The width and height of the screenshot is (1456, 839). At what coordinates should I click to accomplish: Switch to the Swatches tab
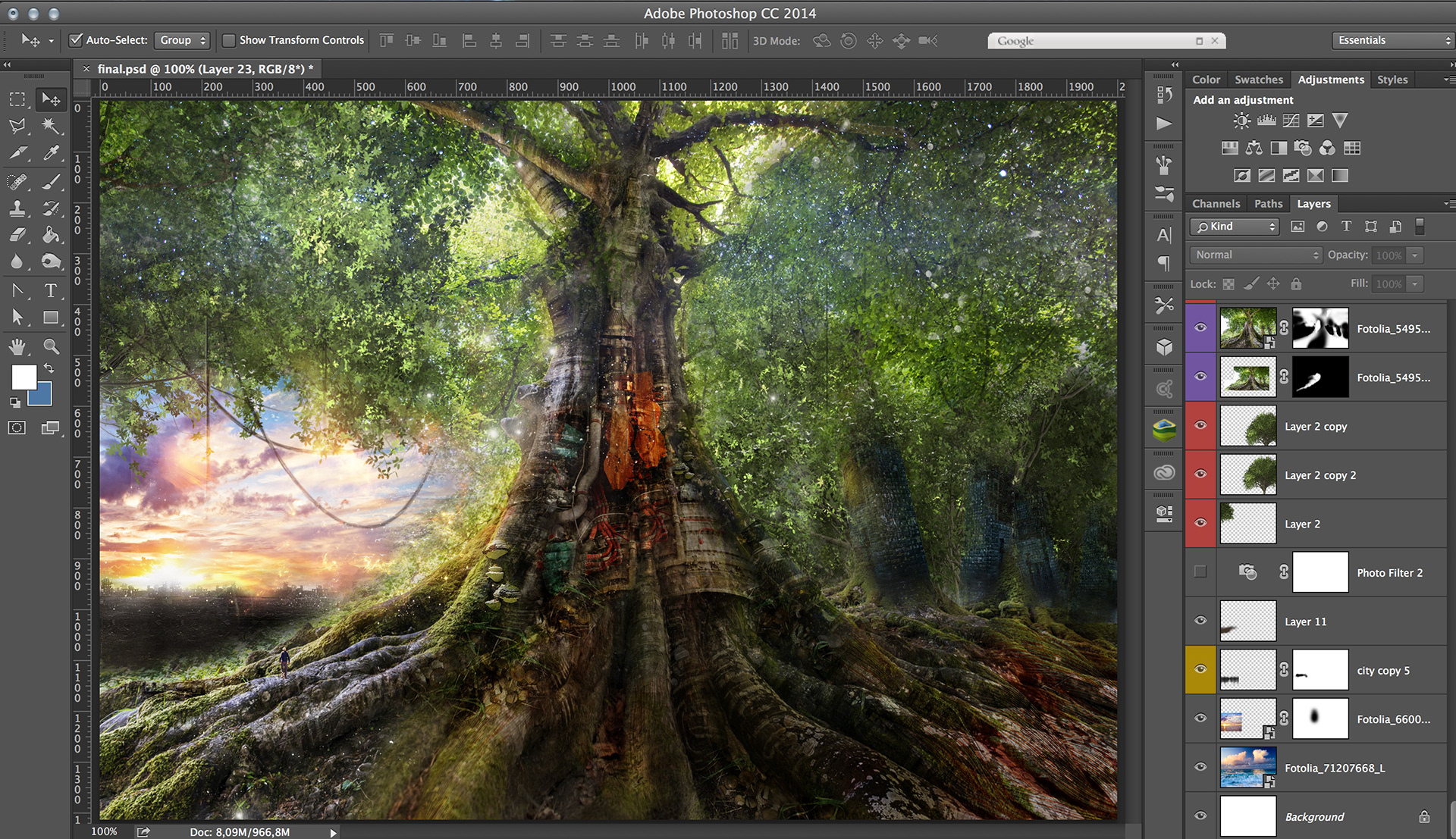point(1259,80)
